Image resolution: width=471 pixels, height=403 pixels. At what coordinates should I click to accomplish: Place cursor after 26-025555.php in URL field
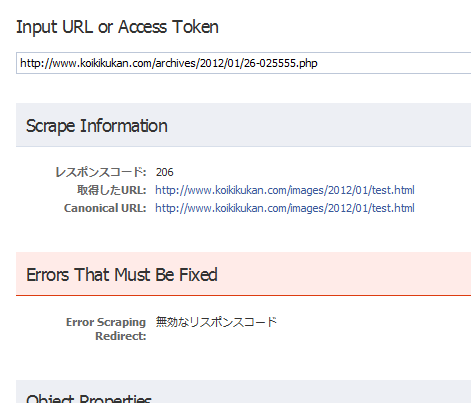(318, 63)
